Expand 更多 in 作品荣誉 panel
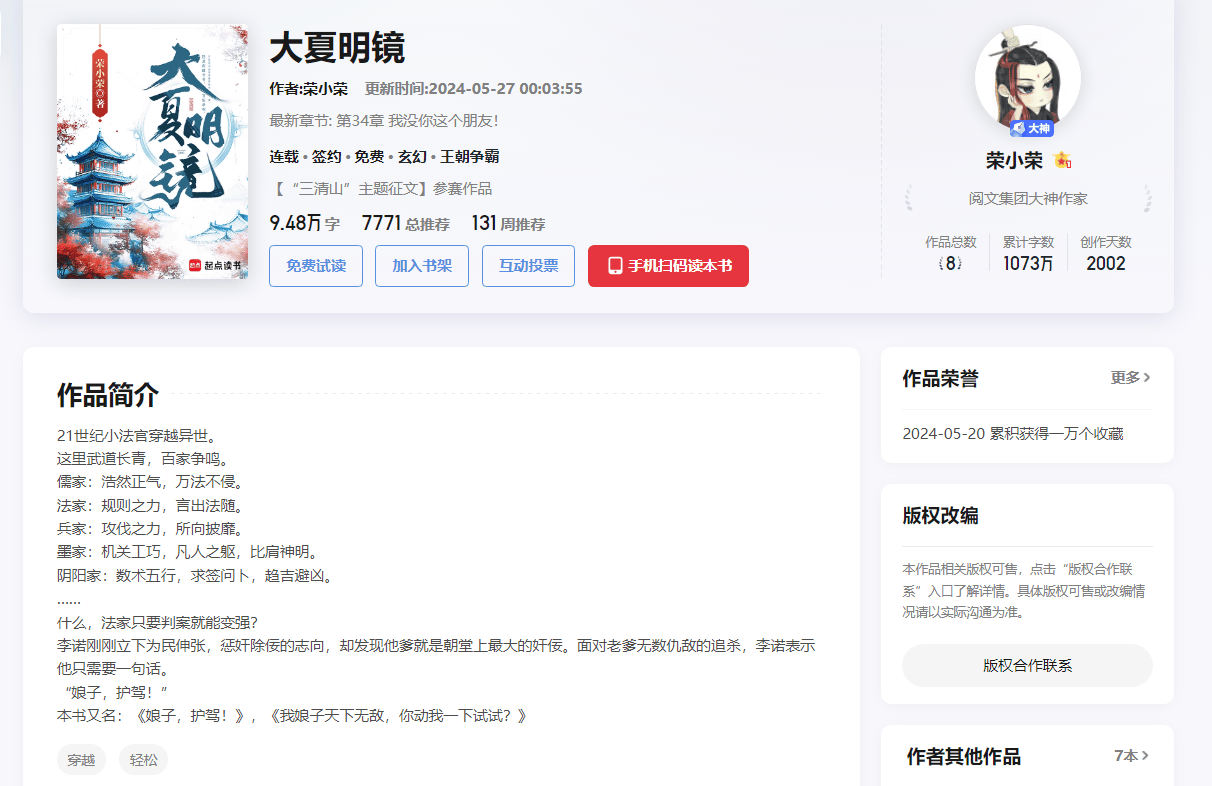 1131,378
